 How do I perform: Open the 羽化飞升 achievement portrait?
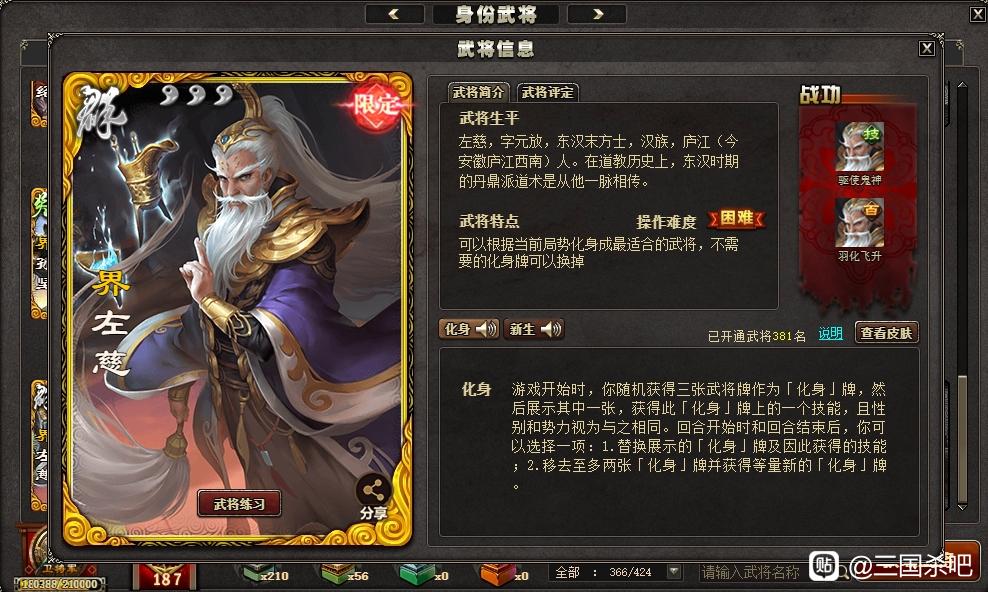tap(859, 223)
